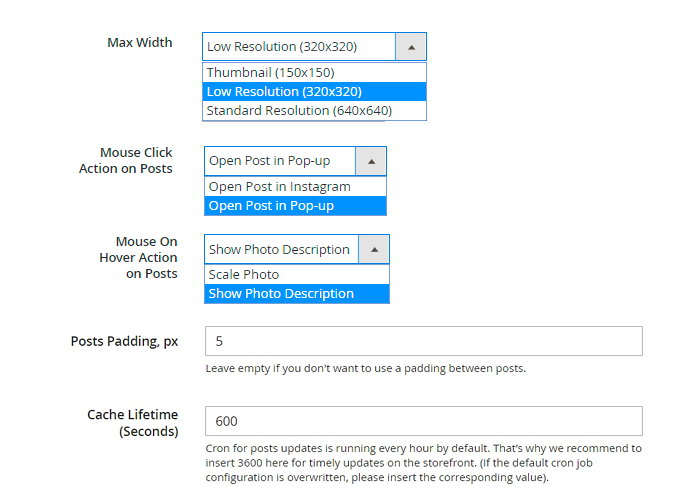Choose highlighted Open Post in Pop-up list item
This screenshot has height=500, width=679.
271,205
